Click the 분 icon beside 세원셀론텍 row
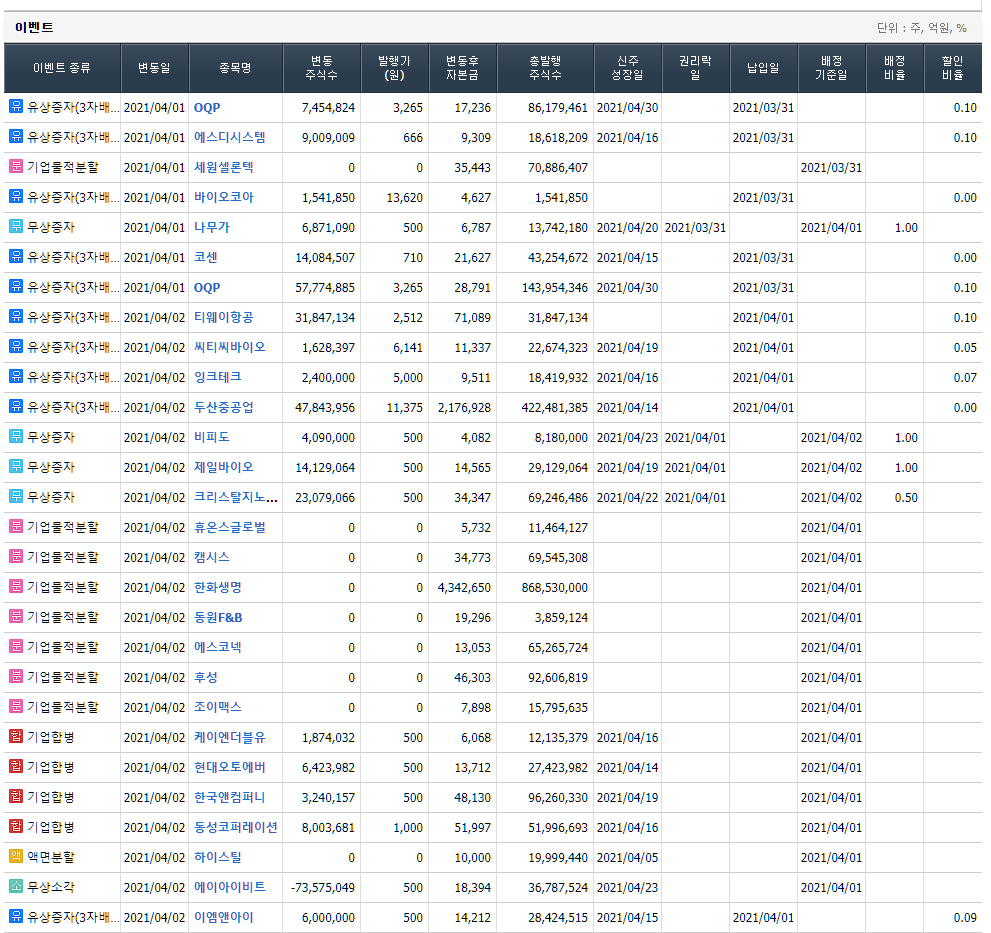Viewport: 991px width, 933px height. click(x=16, y=166)
